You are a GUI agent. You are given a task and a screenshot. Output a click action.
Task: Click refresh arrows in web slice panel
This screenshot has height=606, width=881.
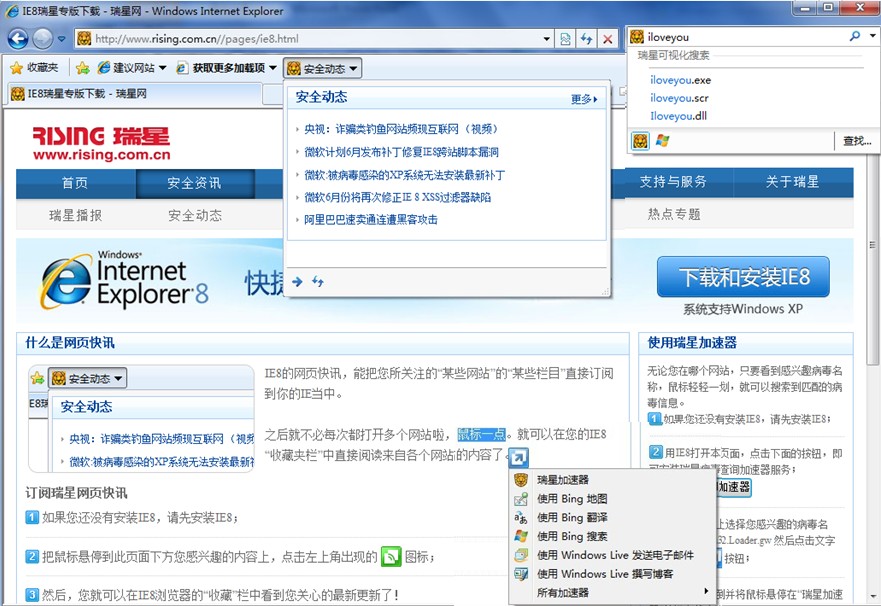[x=318, y=282]
